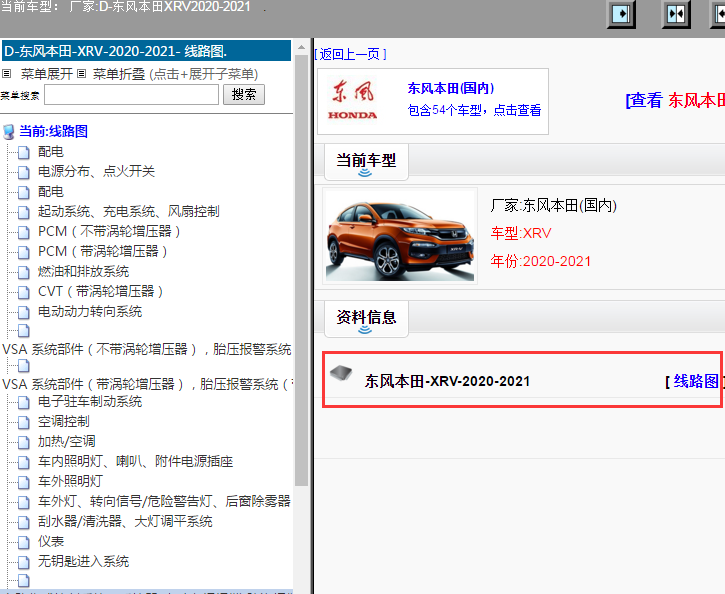Image resolution: width=725 pixels, height=594 pixels.
Task: Open VSA 系统部件（带涡轮增压器）item
Action: [x=147, y=385]
